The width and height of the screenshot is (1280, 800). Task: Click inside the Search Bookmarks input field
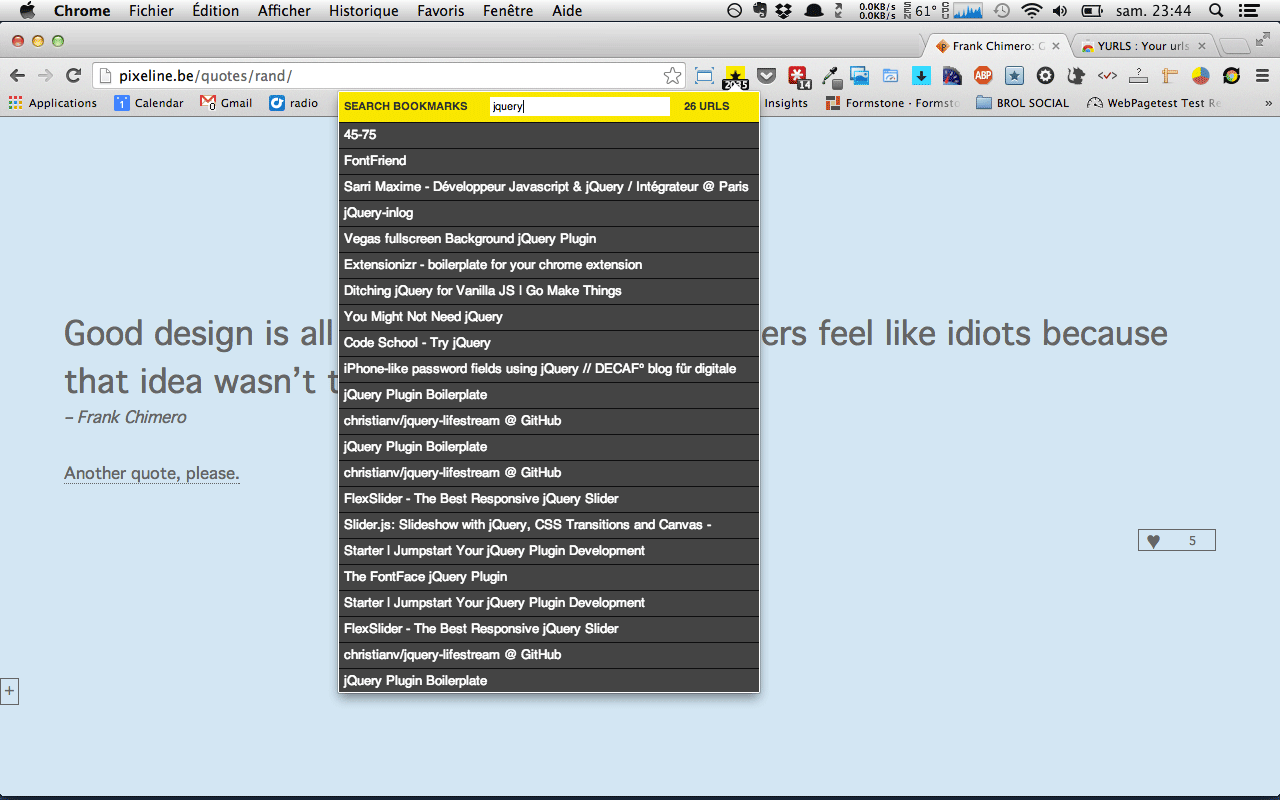click(580, 106)
